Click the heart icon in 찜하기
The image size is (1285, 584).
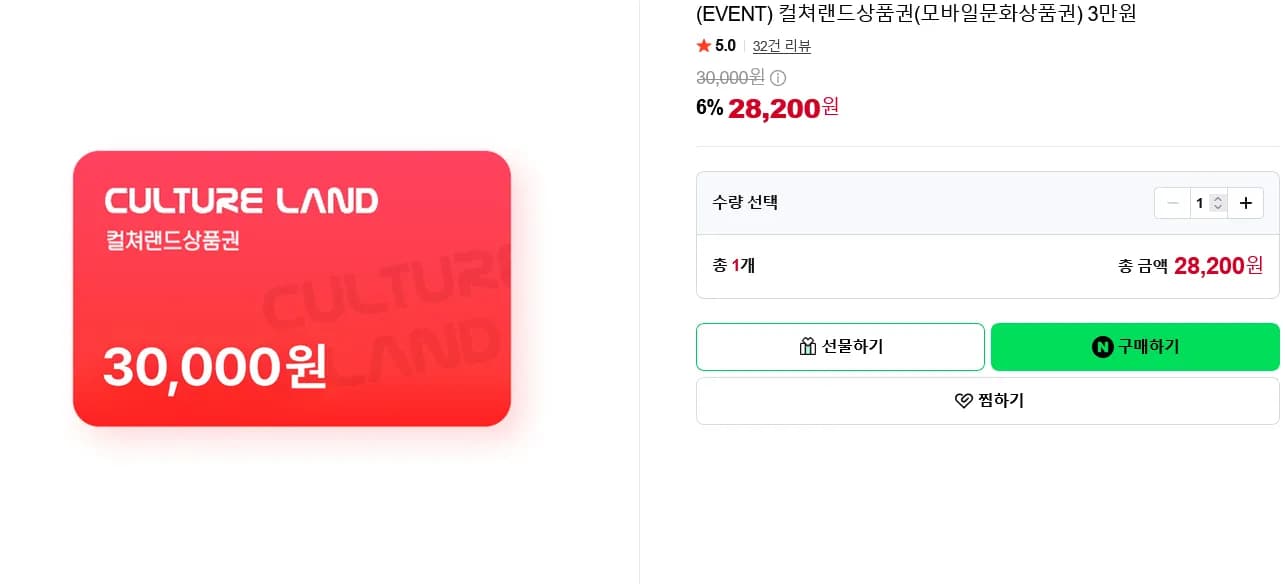964,401
